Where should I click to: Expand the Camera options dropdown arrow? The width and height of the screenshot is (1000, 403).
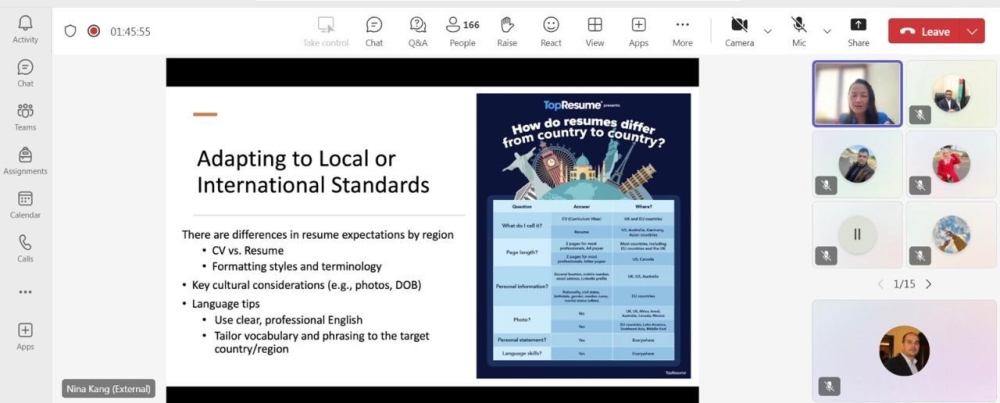[768, 31]
